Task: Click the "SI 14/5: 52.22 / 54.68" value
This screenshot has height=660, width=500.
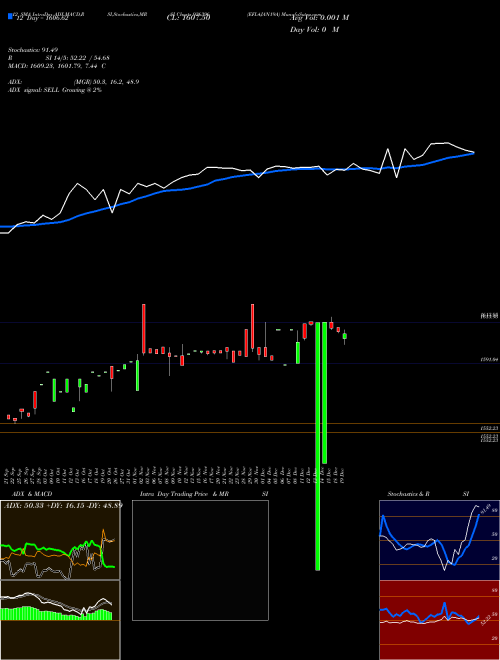Action: coord(78,58)
